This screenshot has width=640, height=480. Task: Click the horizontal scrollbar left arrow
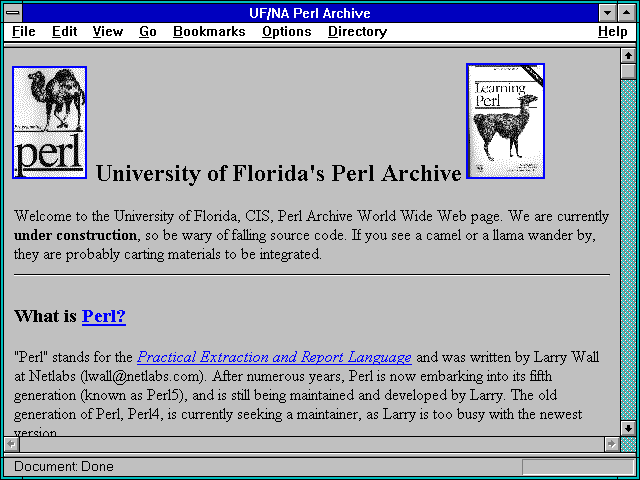11,444
